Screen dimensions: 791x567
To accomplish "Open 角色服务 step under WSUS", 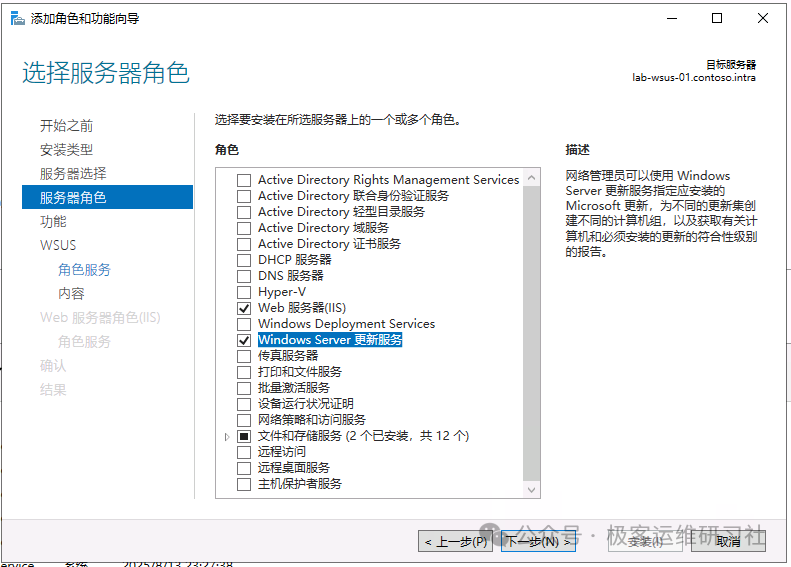I will click(x=84, y=269).
